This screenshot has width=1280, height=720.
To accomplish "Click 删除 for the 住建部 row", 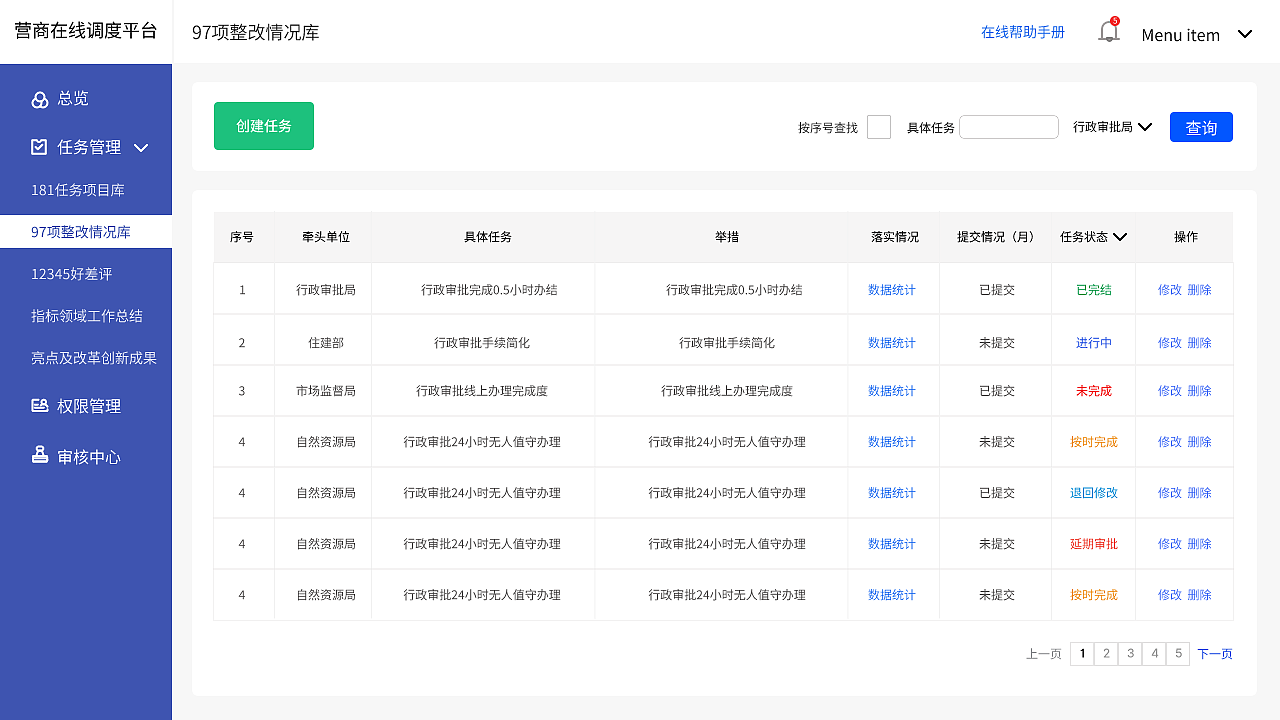I will point(1199,343).
